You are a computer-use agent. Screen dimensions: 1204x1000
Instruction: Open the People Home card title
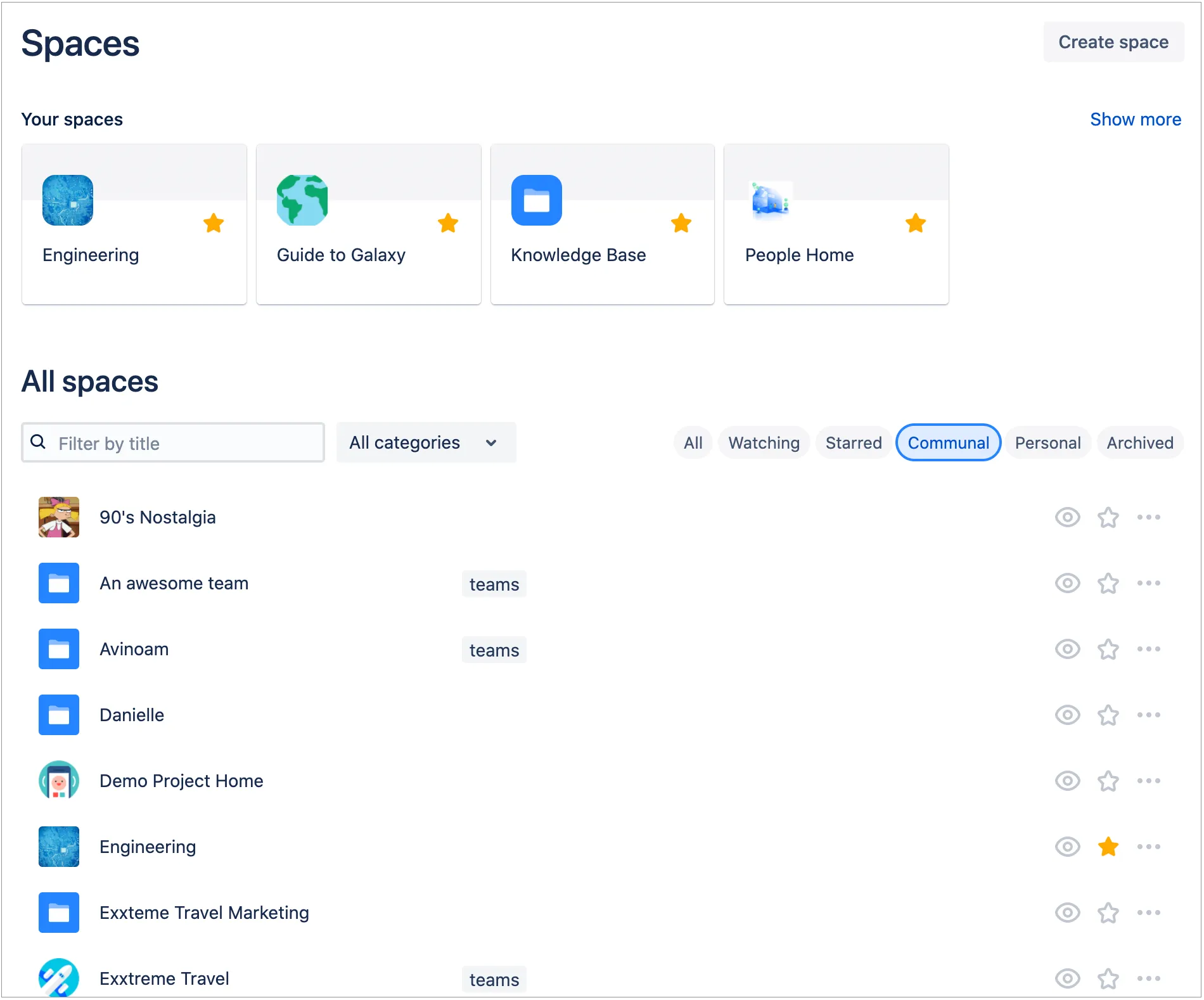coord(799,255)
